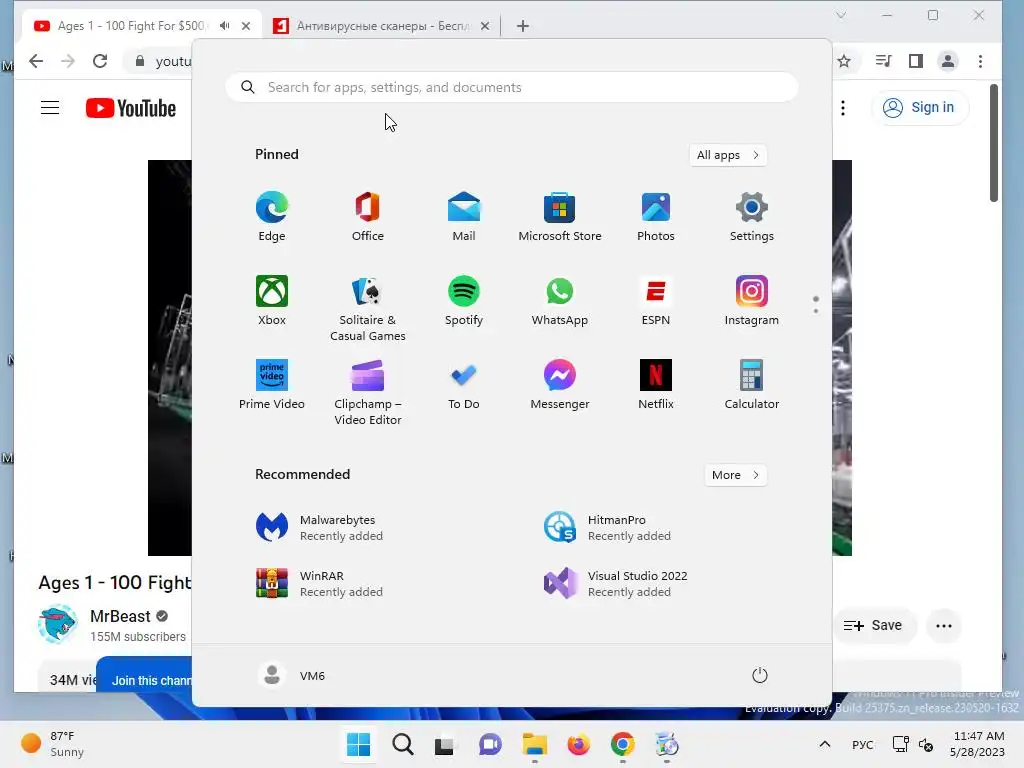
Task: Open taskbar Search
Action: [403, 744]
